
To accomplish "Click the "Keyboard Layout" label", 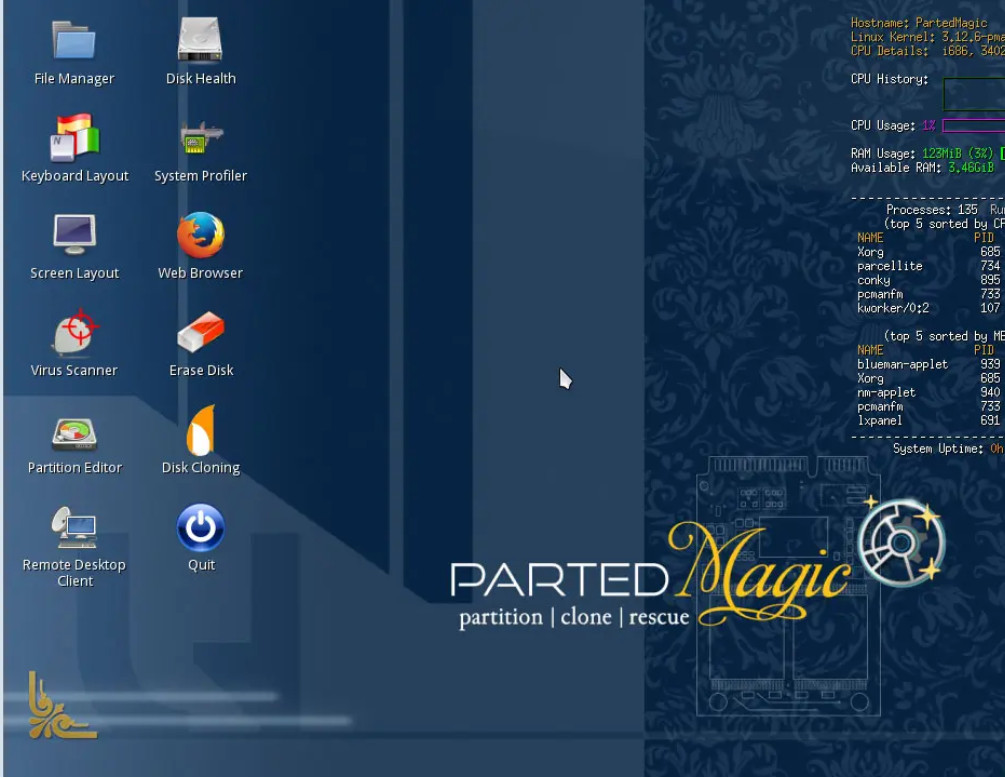I will click(75, 176).
